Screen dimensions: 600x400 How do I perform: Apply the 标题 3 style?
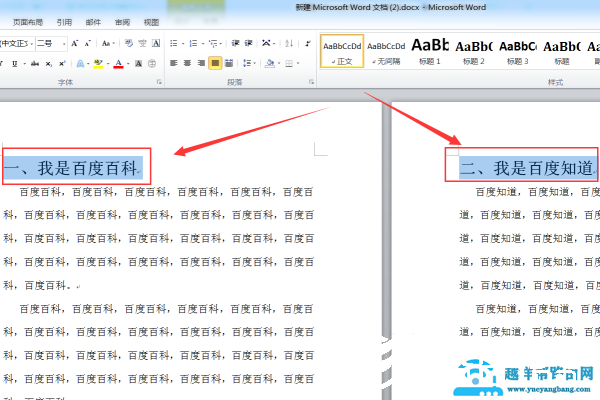[x=518, y=51]
